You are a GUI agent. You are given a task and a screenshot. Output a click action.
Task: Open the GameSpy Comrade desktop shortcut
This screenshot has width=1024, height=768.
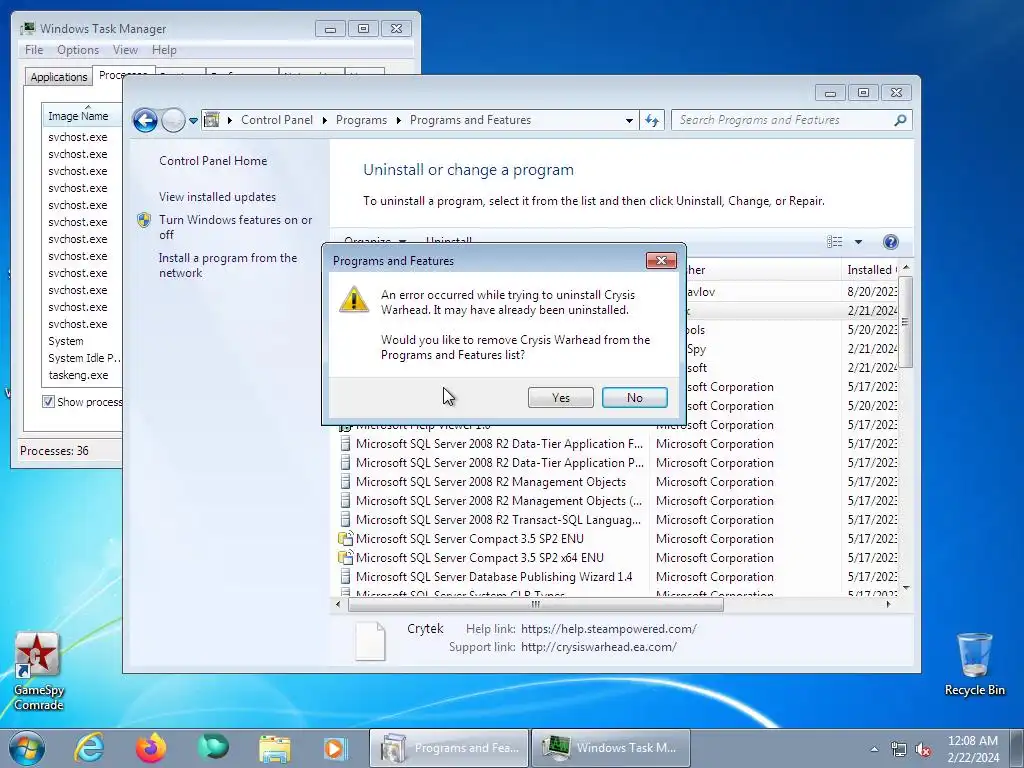point(39,671)
